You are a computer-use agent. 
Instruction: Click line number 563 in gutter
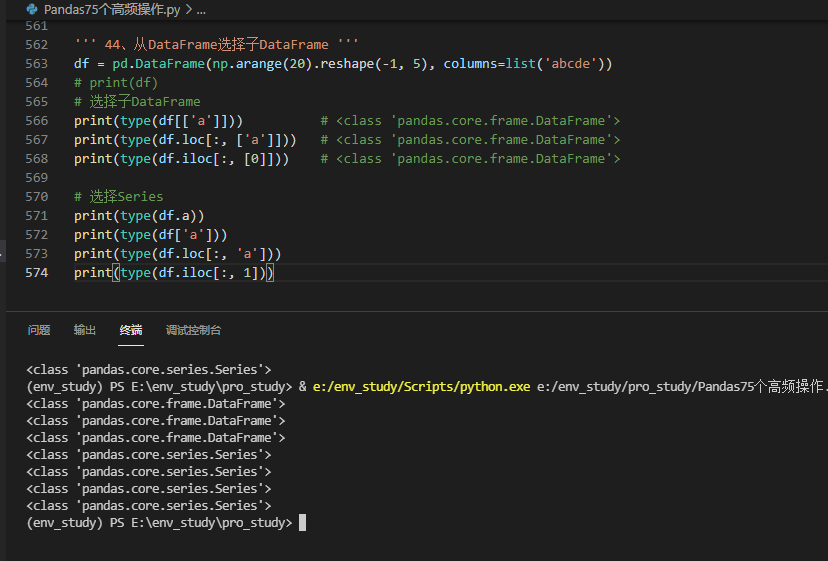[x=36, y=64]
